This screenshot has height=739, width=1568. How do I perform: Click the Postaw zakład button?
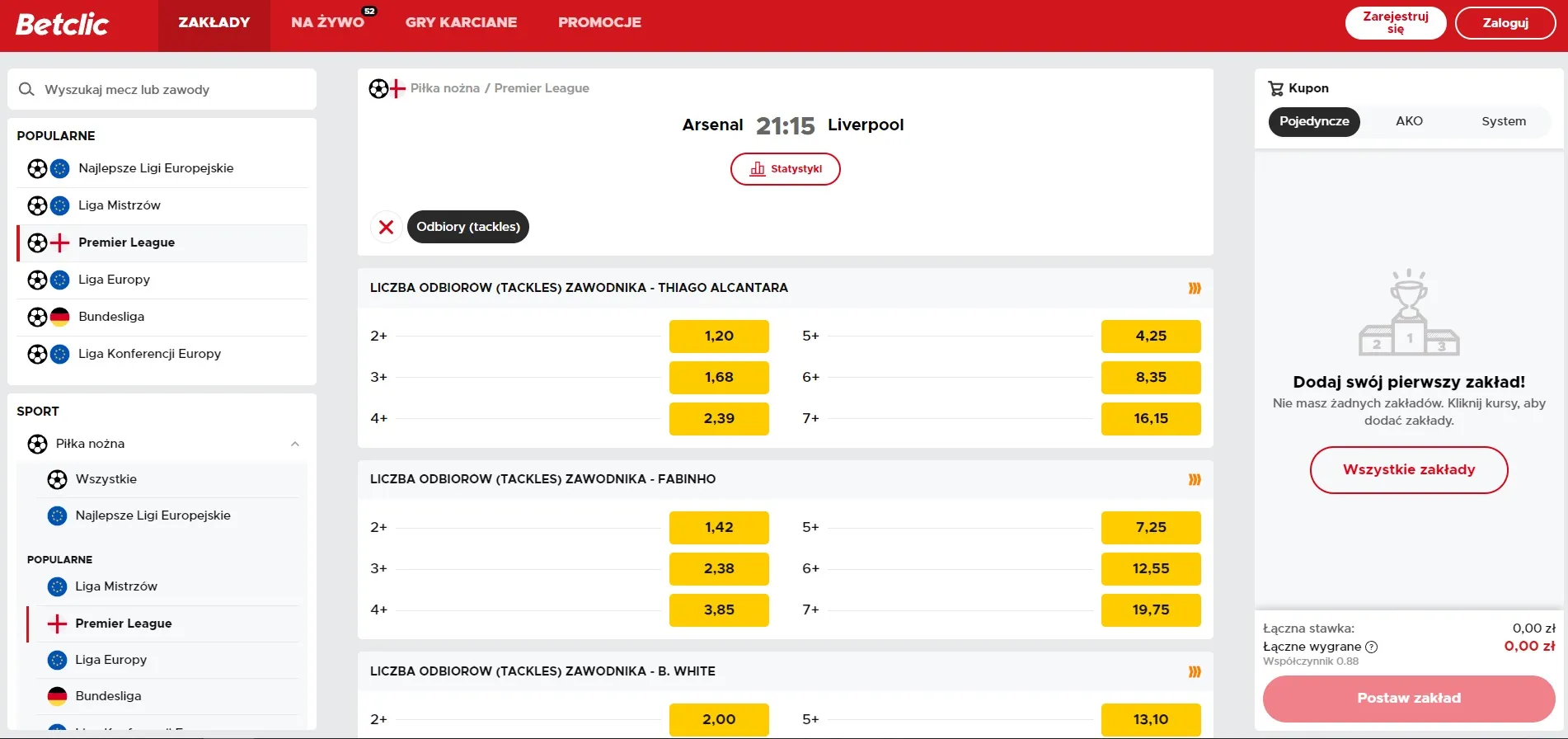pyautogui.click(x=1409, y=699)
